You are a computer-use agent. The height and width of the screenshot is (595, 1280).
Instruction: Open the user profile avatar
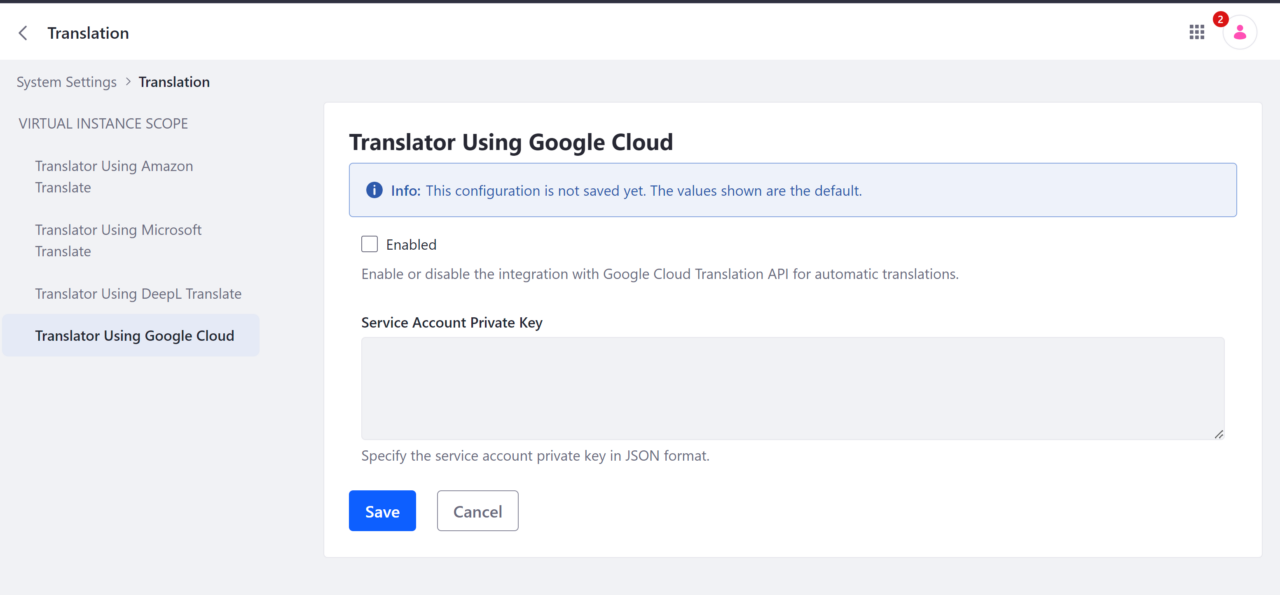pos(1239,32)
